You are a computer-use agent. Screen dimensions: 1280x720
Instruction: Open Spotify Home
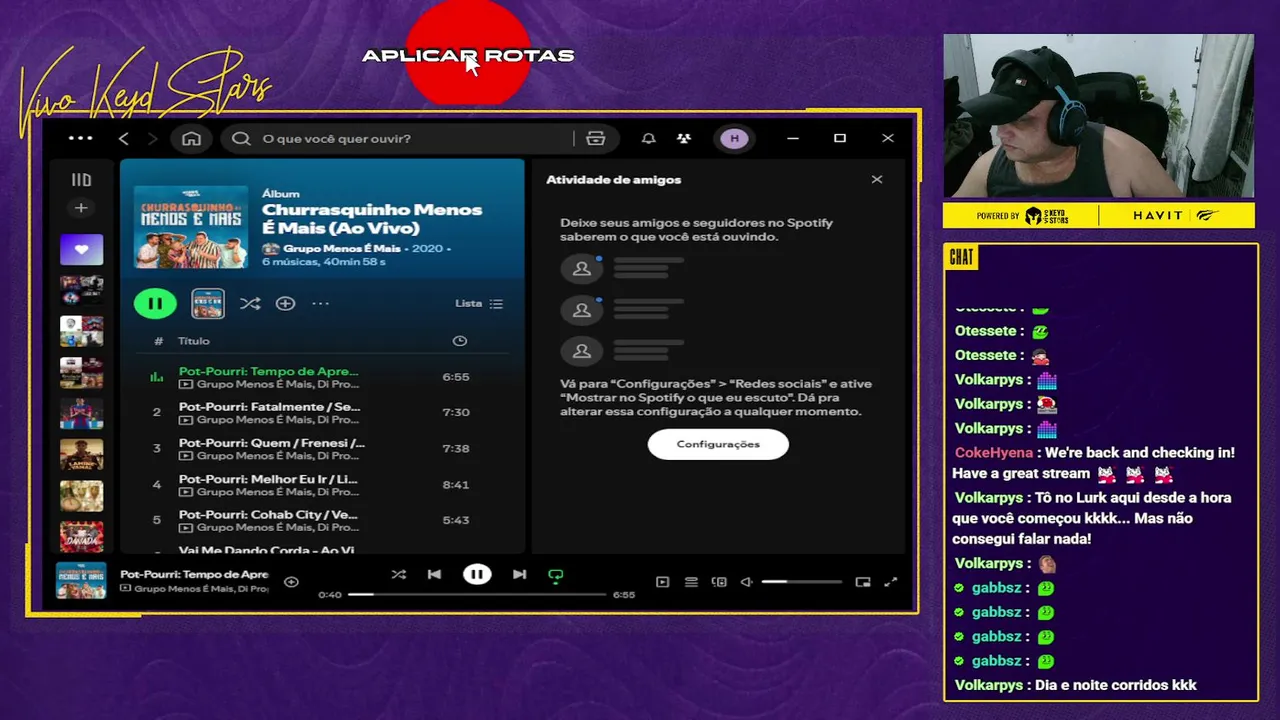191,138
